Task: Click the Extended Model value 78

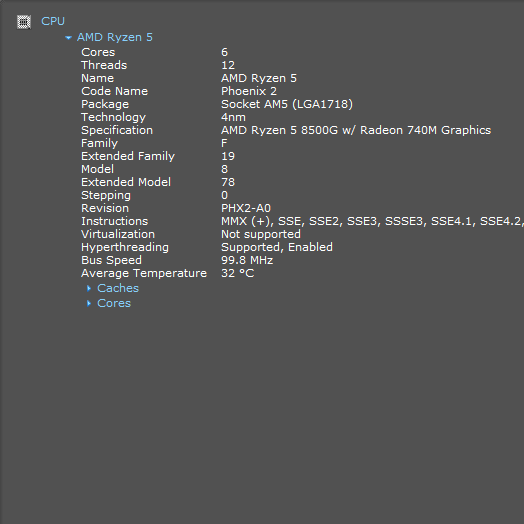Action: (228, 182)
